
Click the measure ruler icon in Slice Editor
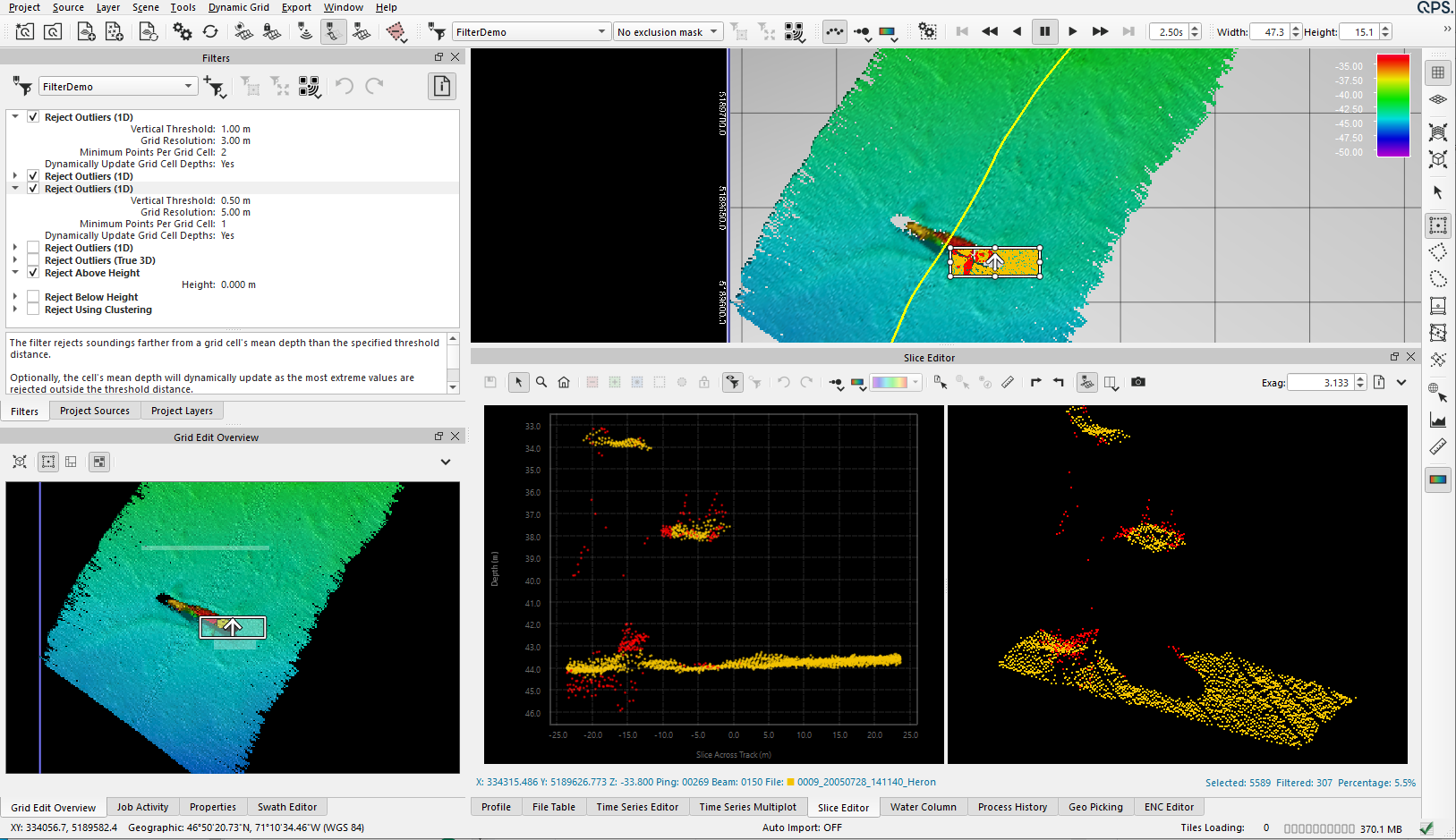pyautogui.click(x=1008, y=382)
